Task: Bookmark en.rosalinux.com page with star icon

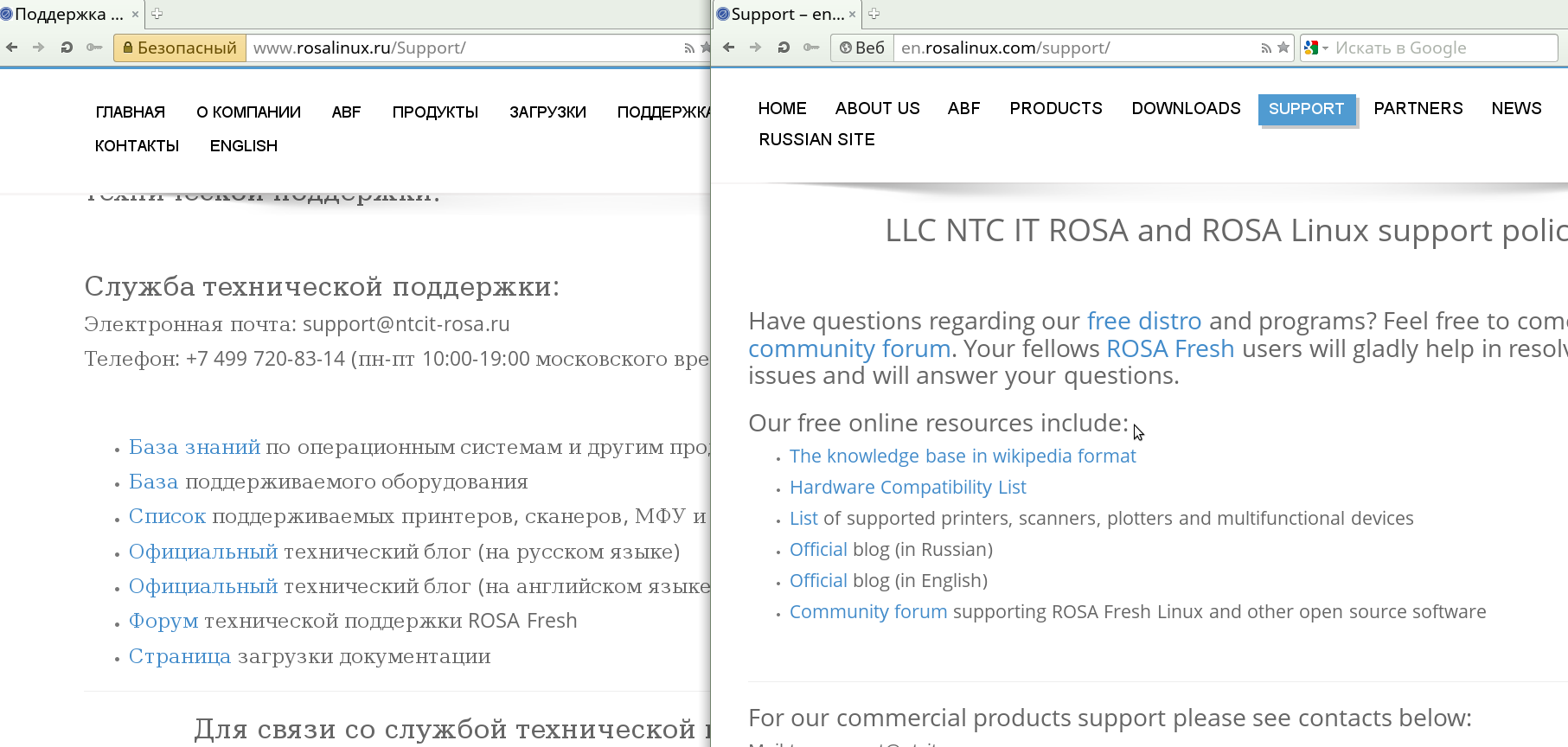Action: tap(1283, 48)
